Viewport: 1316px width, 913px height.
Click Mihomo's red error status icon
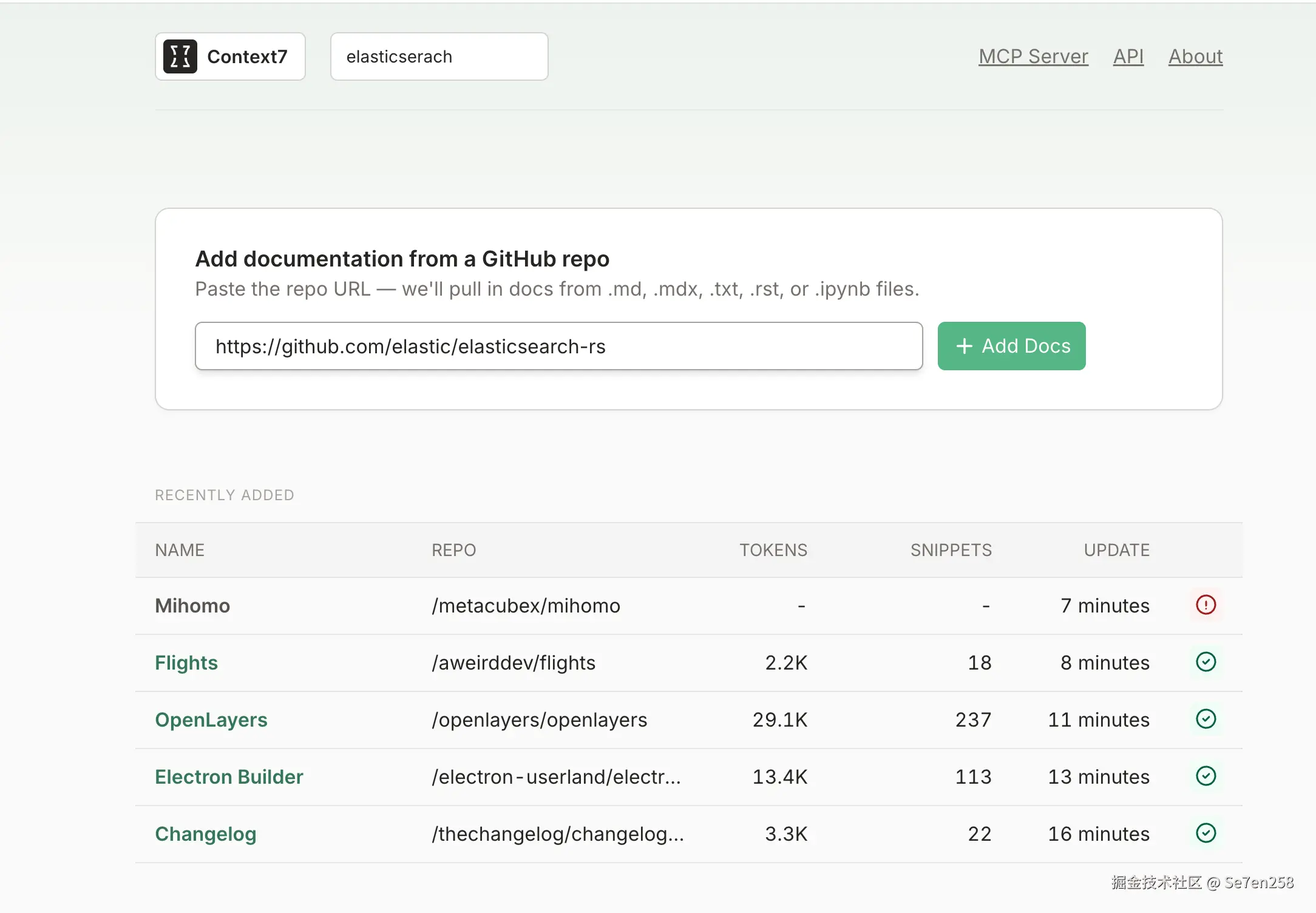tap(1206, 605)
